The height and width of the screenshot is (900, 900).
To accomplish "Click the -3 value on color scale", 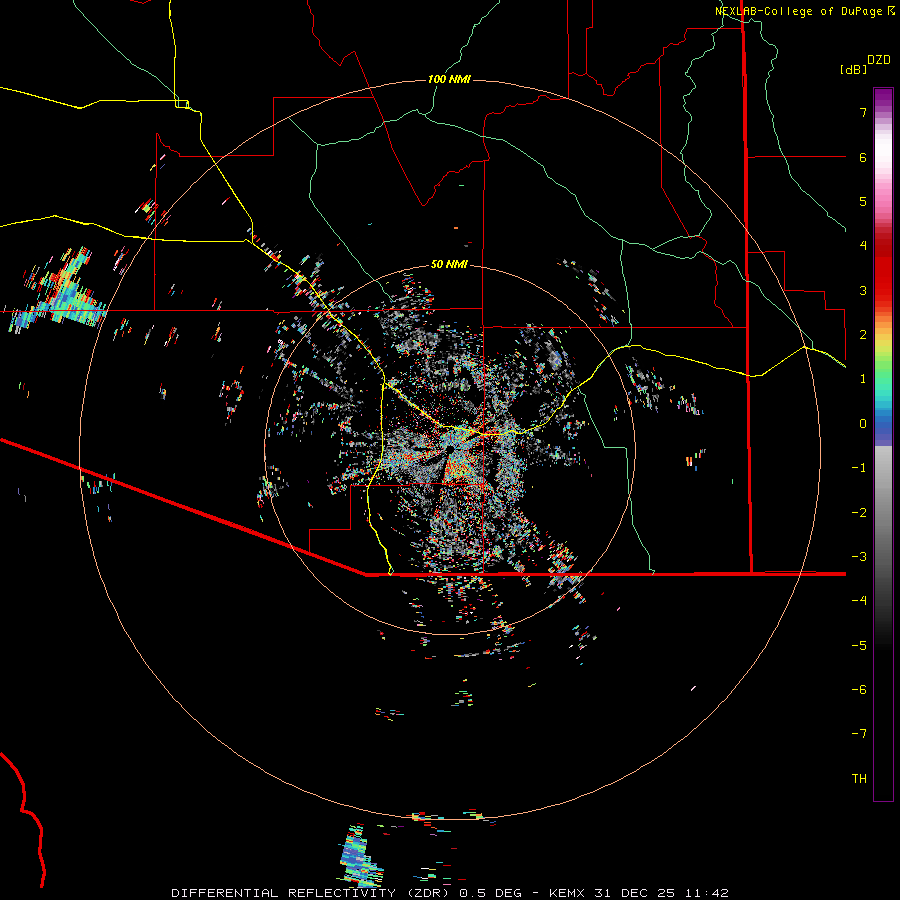I will point(859,557).
